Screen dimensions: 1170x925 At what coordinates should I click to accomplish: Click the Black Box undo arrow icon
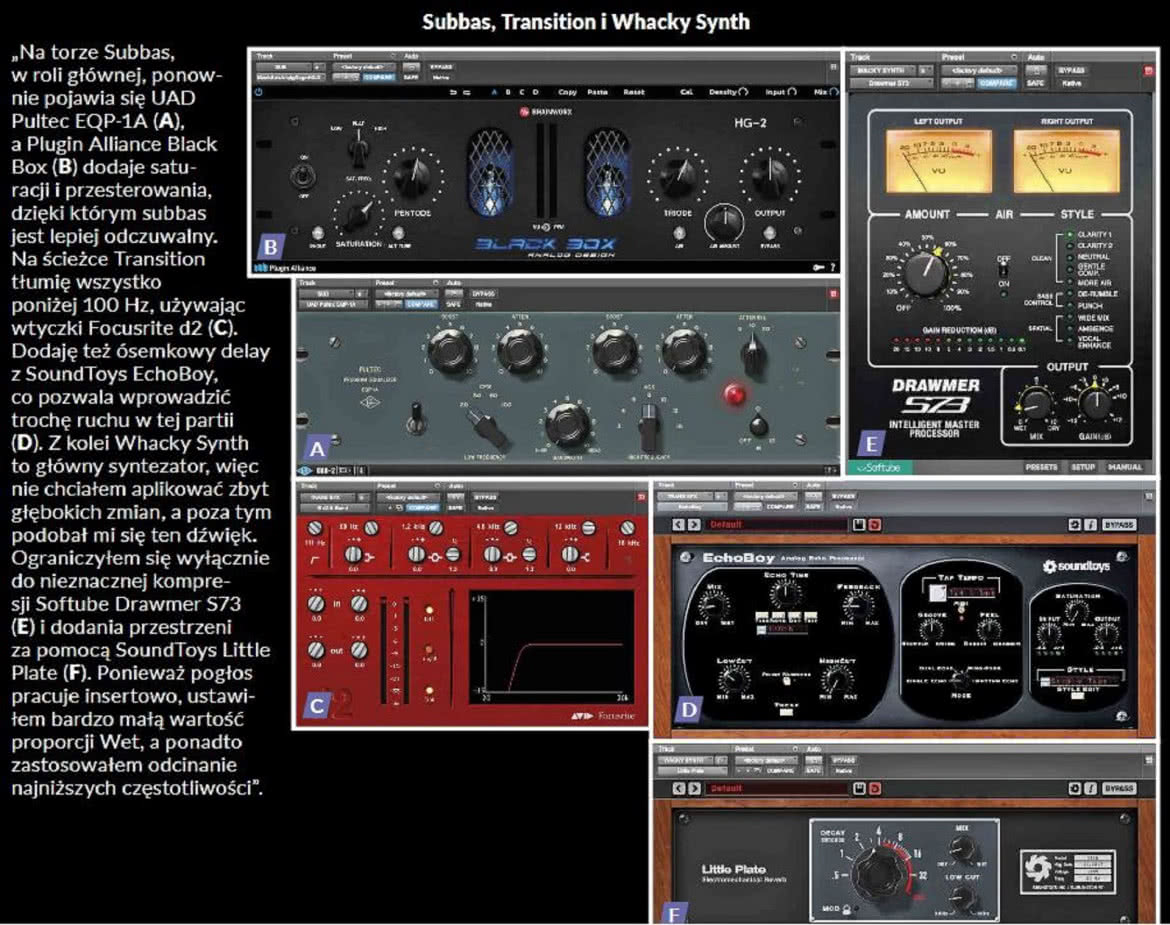452,92
